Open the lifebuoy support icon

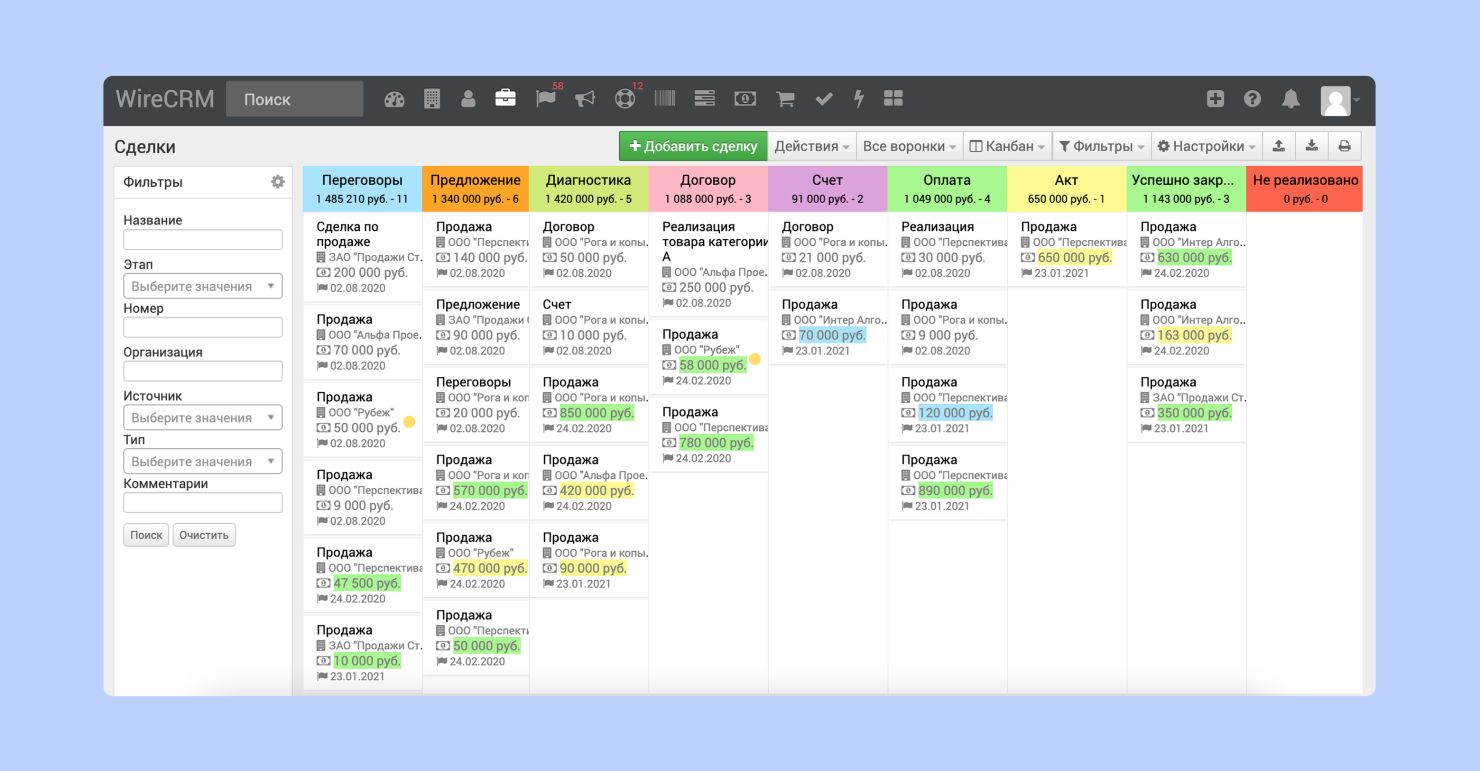coord(625,99)
